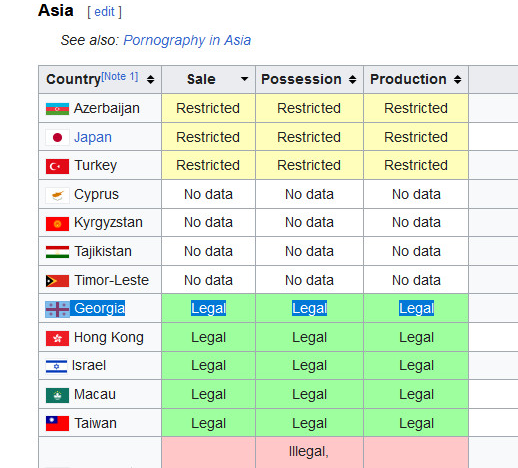Open the Note 1 superscript reference
This screenshot has width=518, height=468.
120,76
